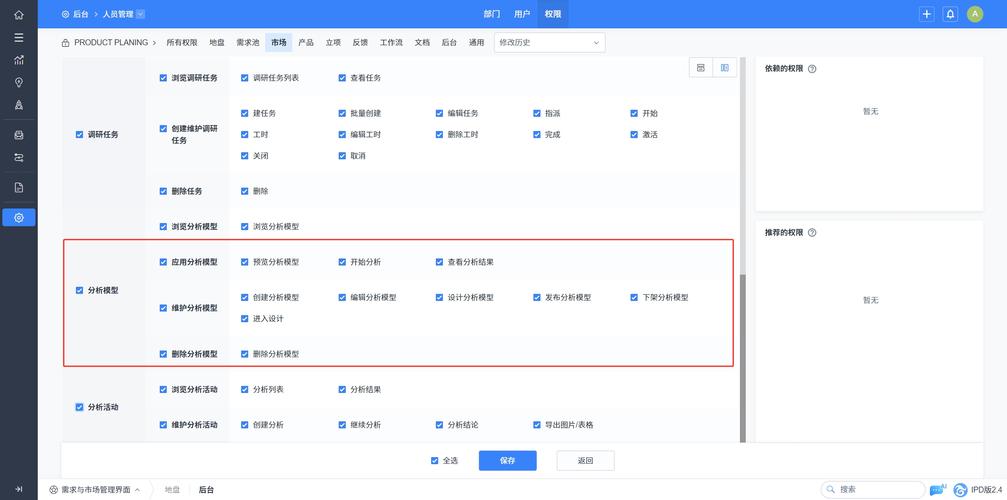Uncheck 指派 permission checkbox
1007x500 pixels.
click(537, 113)
